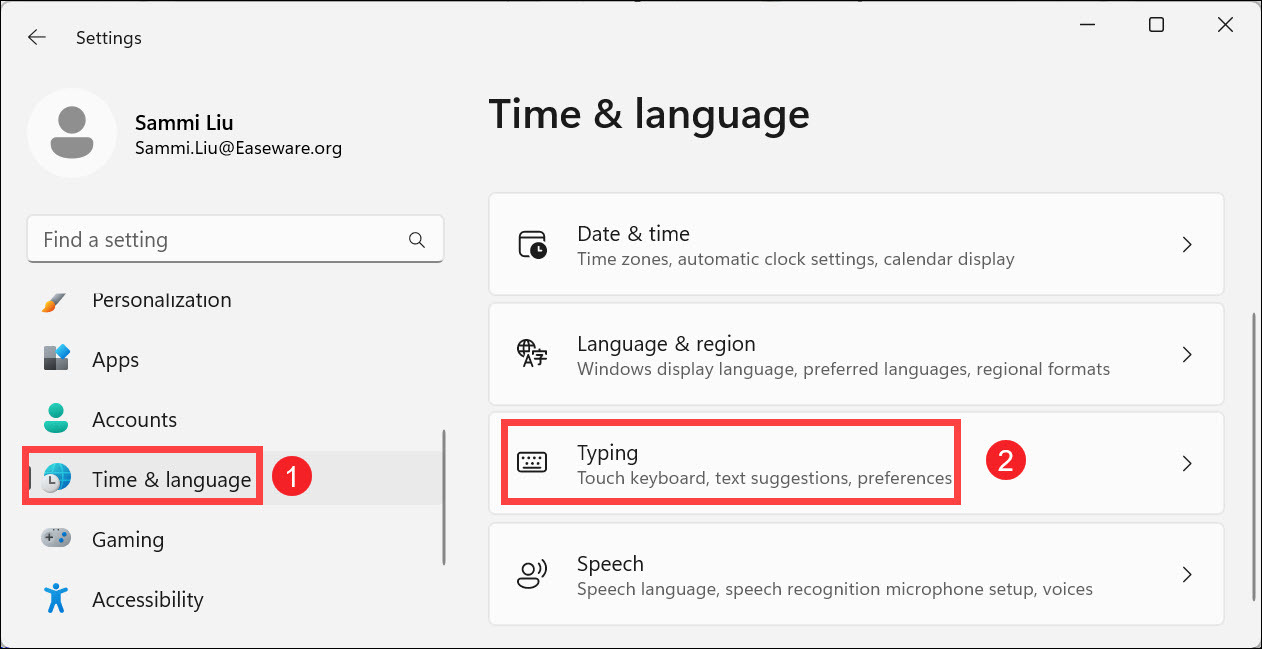Image resolution: width=1262 pixels, height=649 pixels.
Task: Click the Accounts person icon
Action: (56, 419)
